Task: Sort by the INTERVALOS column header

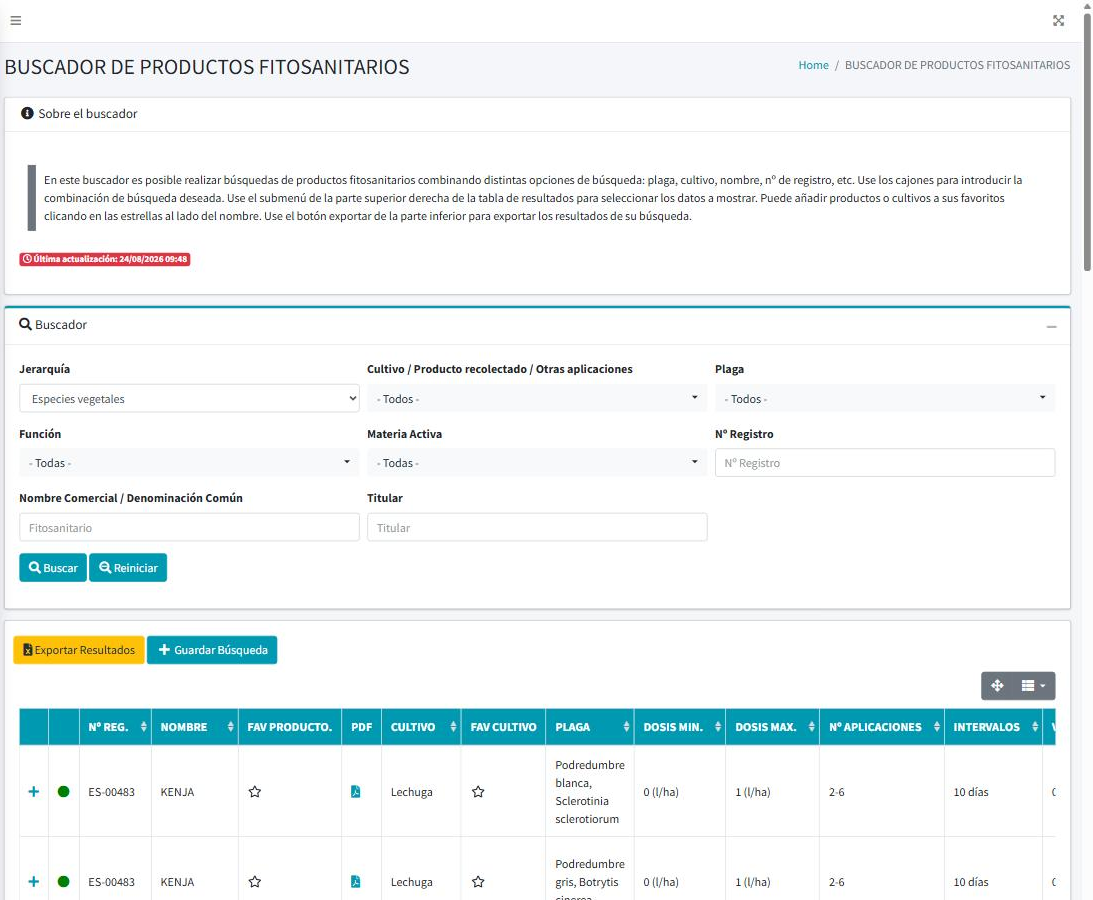Action: click(x=993, y=727)
